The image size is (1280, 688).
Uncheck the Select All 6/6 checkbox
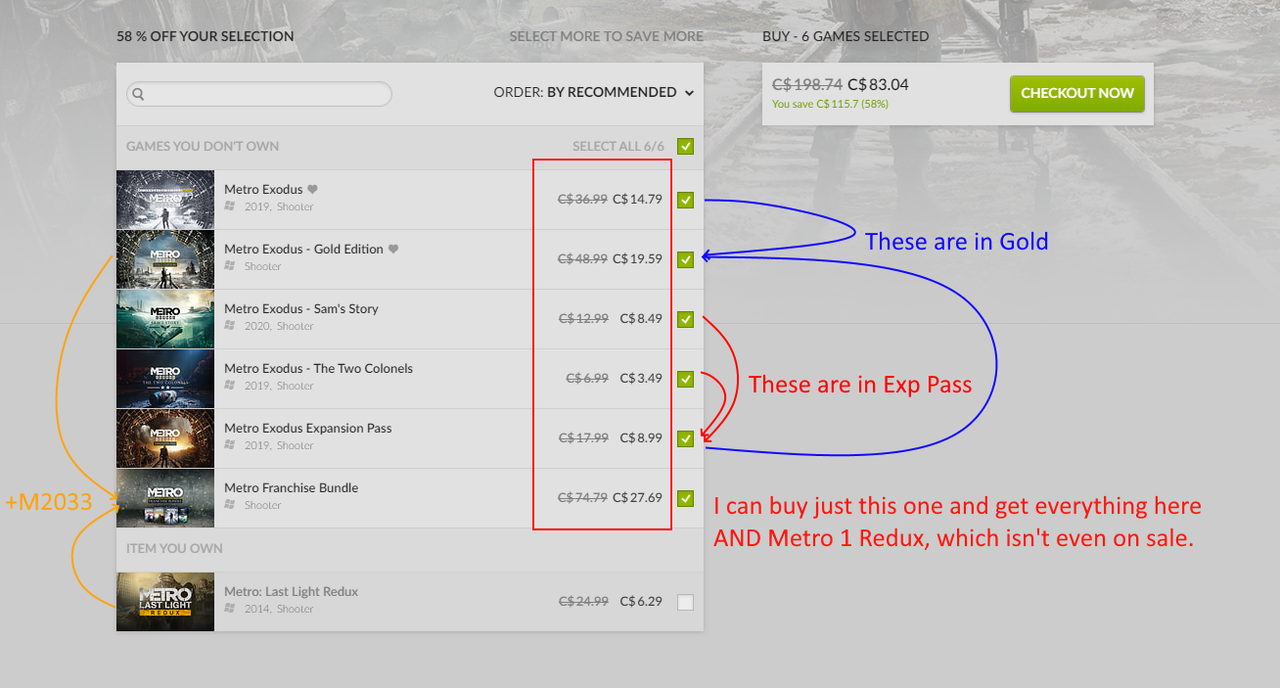(685, 146)
